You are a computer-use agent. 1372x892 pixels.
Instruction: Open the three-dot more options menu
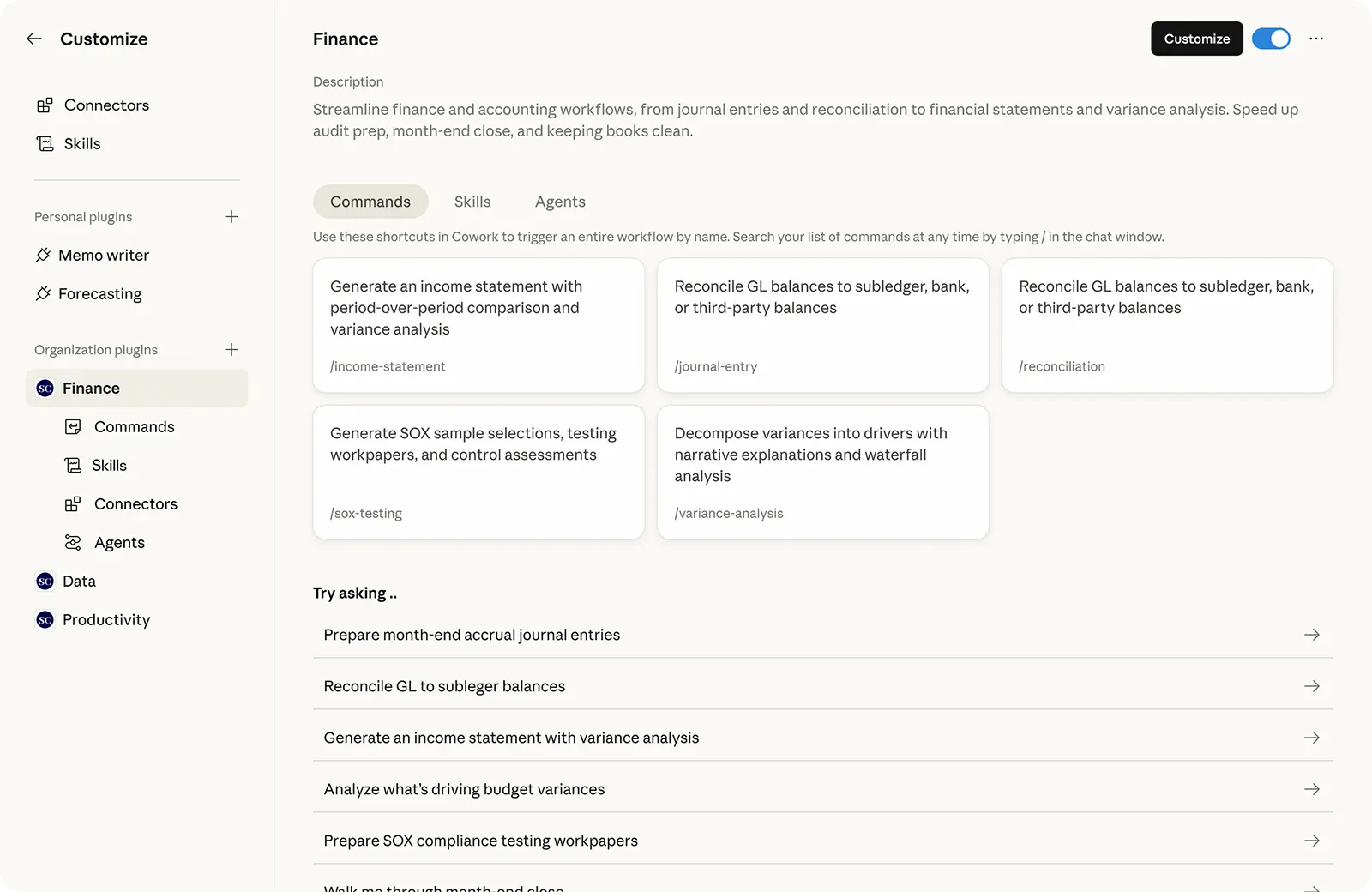1316,39
